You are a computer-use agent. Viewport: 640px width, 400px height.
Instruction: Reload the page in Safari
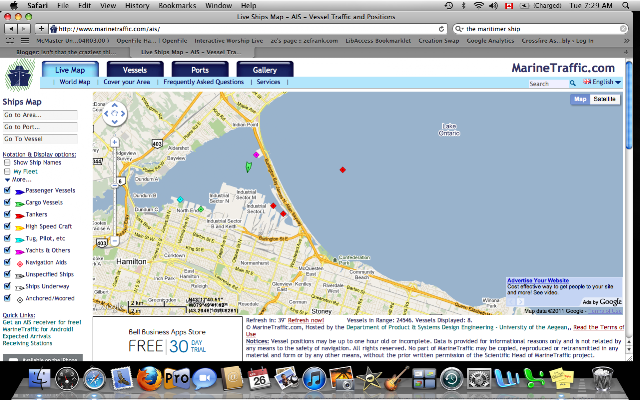coord(441,29)
